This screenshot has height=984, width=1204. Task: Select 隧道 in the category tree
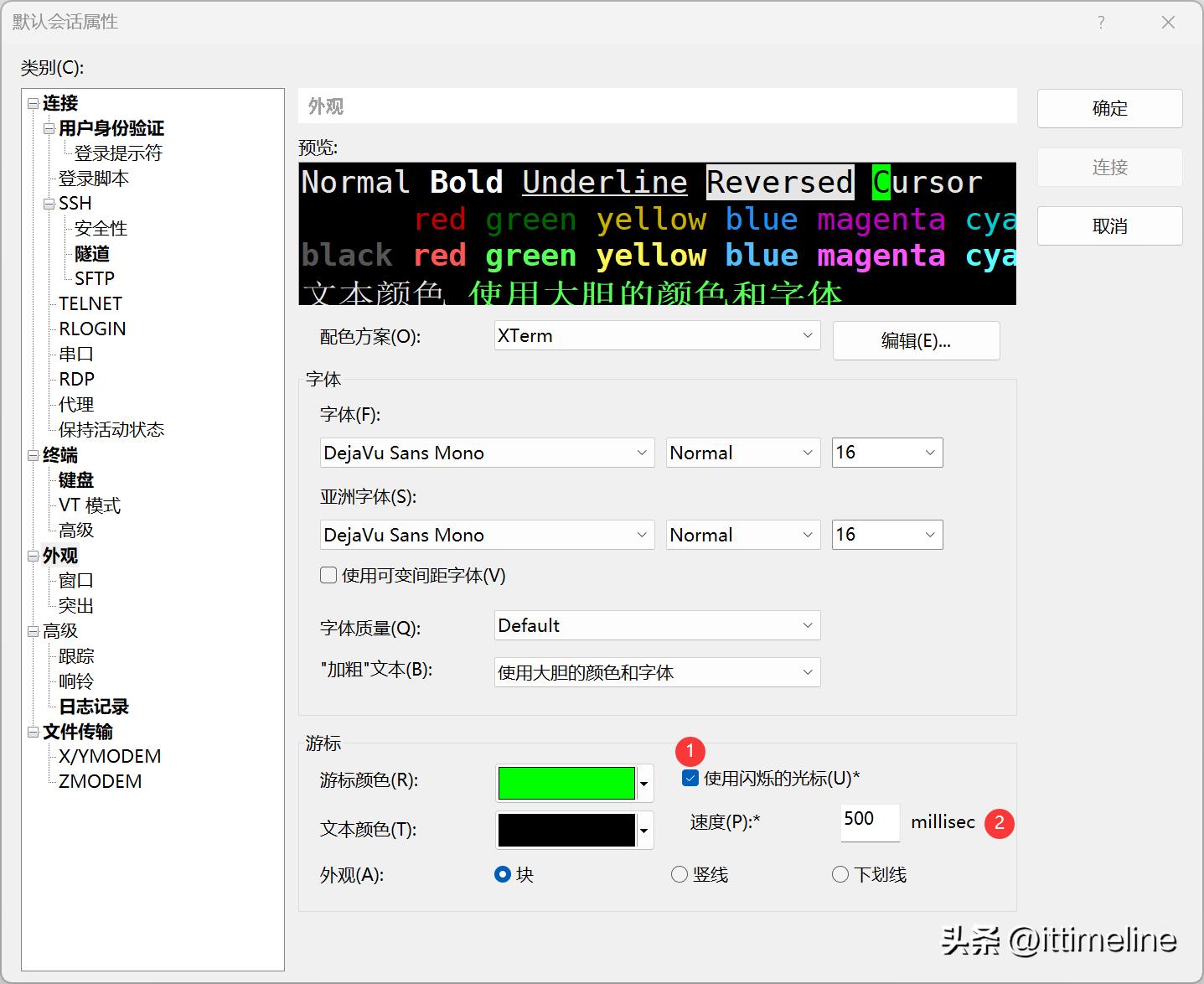coord(92,254)
